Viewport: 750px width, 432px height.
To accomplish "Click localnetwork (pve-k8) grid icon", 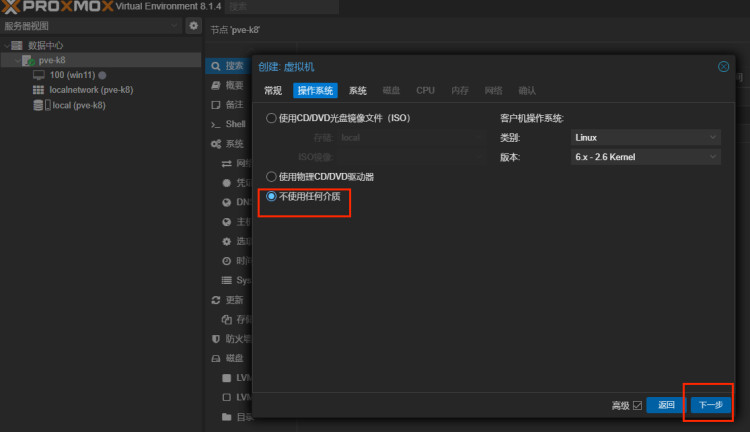I will pyautogui.click(x=38, y=90).
